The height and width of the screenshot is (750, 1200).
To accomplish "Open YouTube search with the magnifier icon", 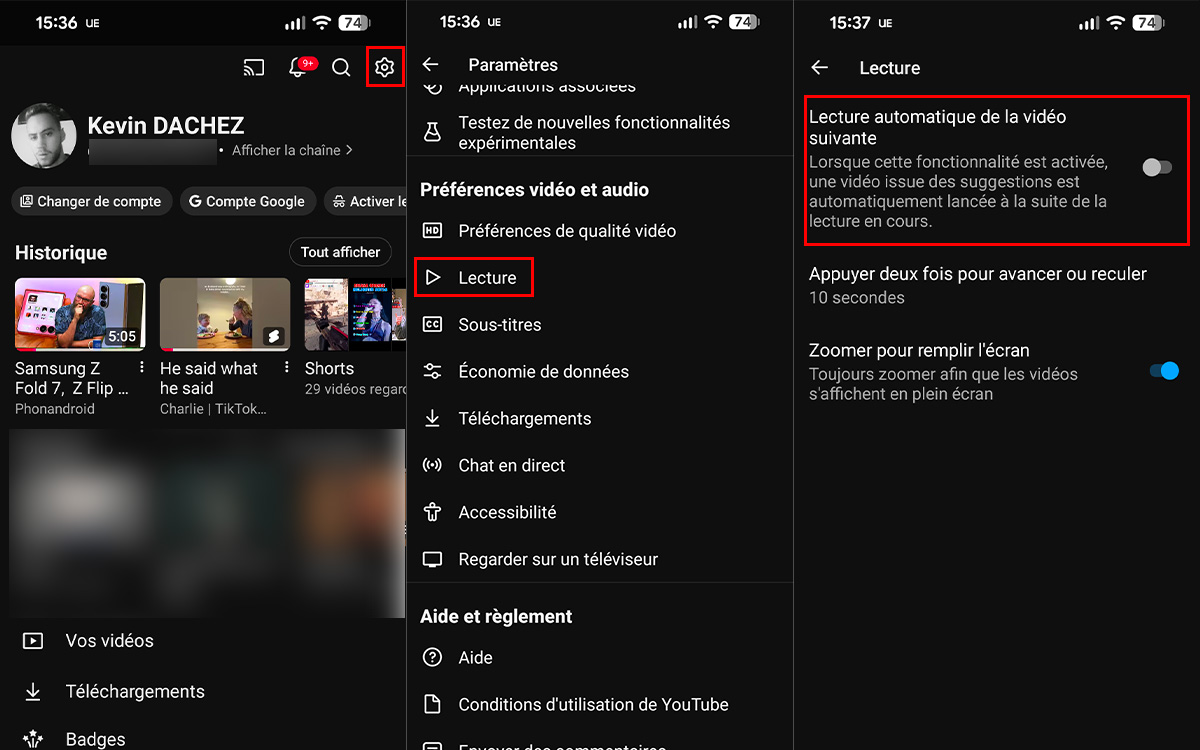I will click(340, 67).
